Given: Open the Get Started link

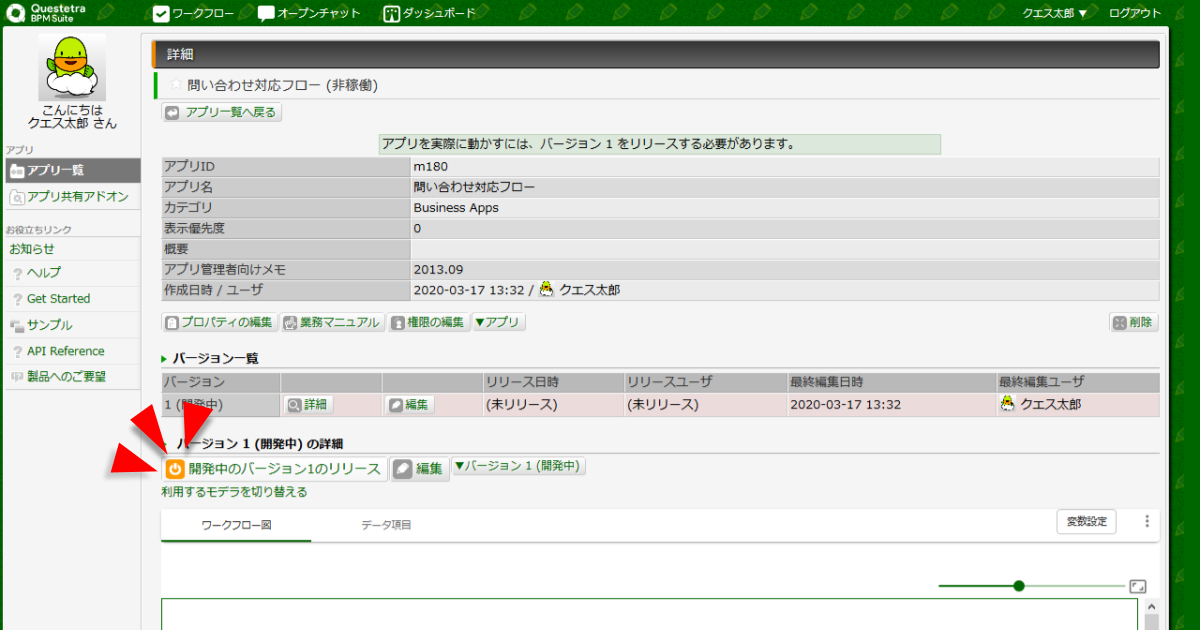Looking at the screenshot, I should 58,299.
